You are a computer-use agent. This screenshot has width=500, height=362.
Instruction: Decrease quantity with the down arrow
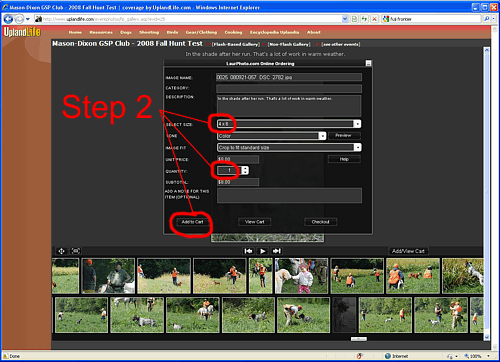245,172
